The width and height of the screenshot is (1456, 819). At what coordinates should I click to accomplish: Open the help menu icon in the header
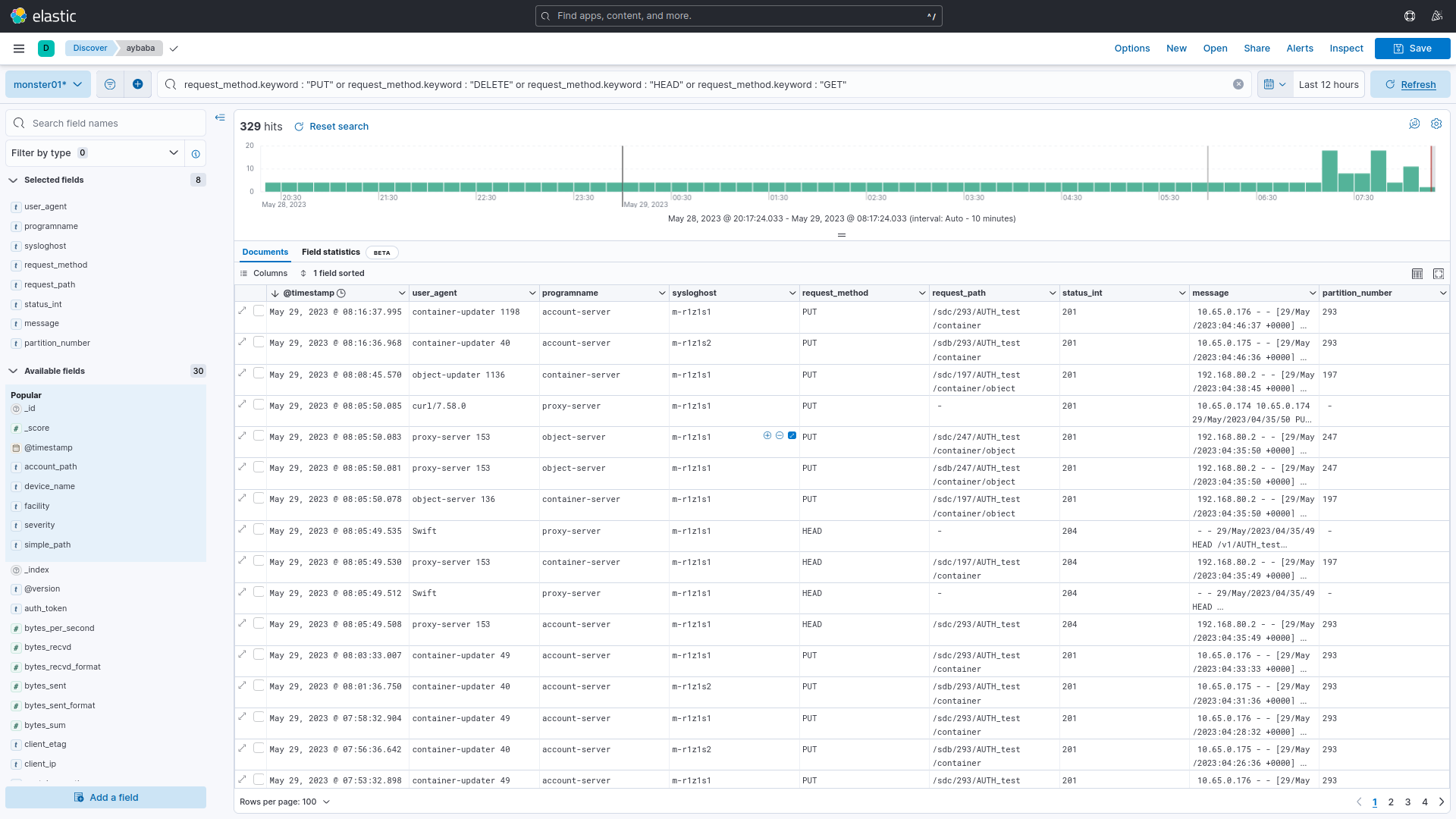click(x=1410, y=16)
